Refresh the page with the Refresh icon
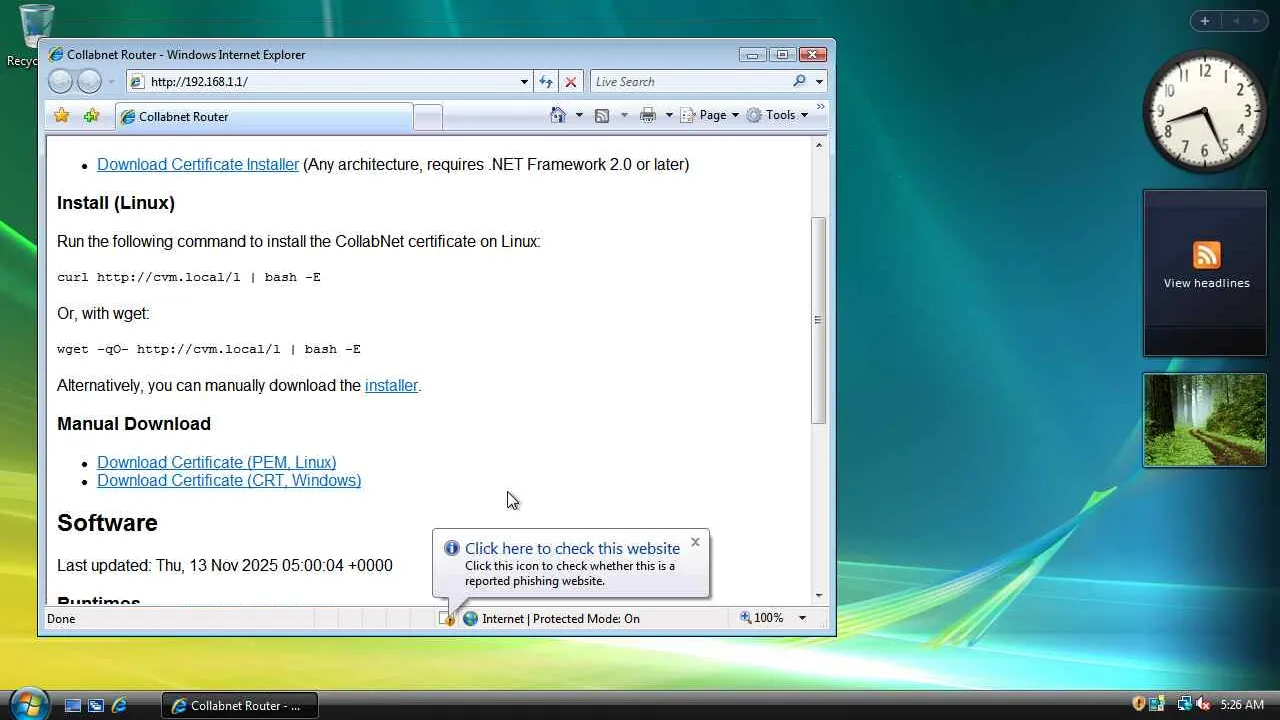The height and width of the screenshot is (720, 1280). [x=546, y=82]
